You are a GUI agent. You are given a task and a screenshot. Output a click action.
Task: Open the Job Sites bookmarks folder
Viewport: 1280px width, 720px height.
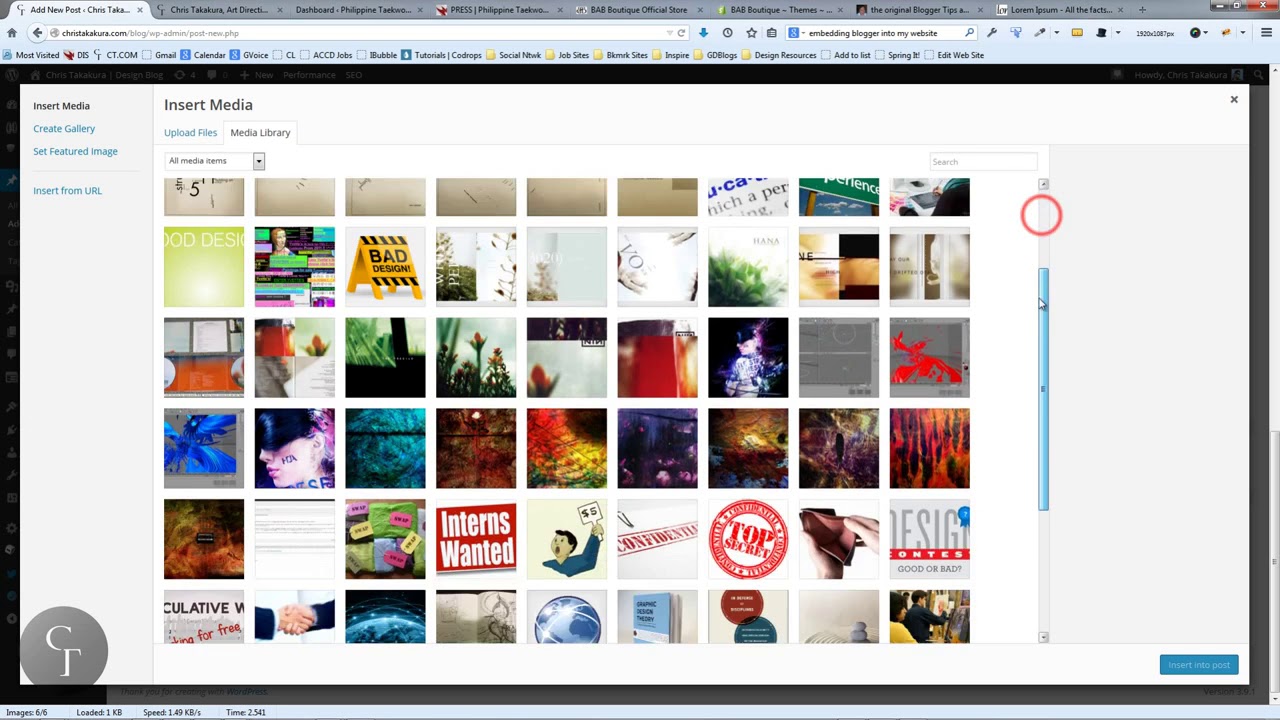tap(567, 55)
